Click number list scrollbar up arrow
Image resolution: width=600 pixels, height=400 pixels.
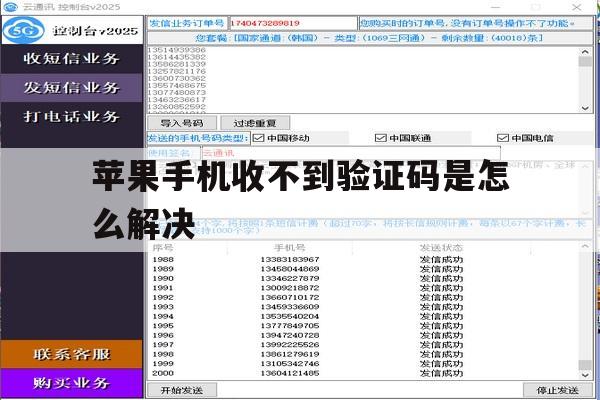pyautogui.click(x=585, y=51)
